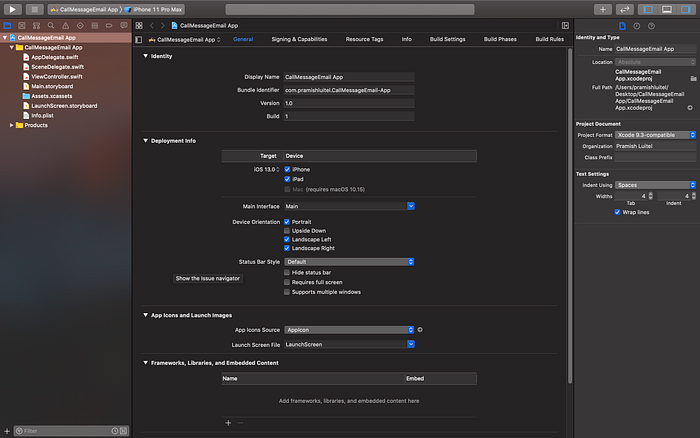Show the File inspector
The image size is (700, 438).
click(x=622, y=26)
